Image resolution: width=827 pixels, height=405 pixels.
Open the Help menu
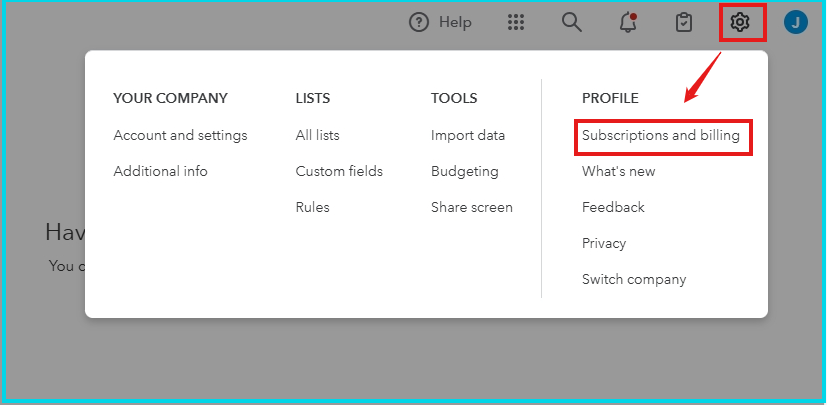(440, 23)
